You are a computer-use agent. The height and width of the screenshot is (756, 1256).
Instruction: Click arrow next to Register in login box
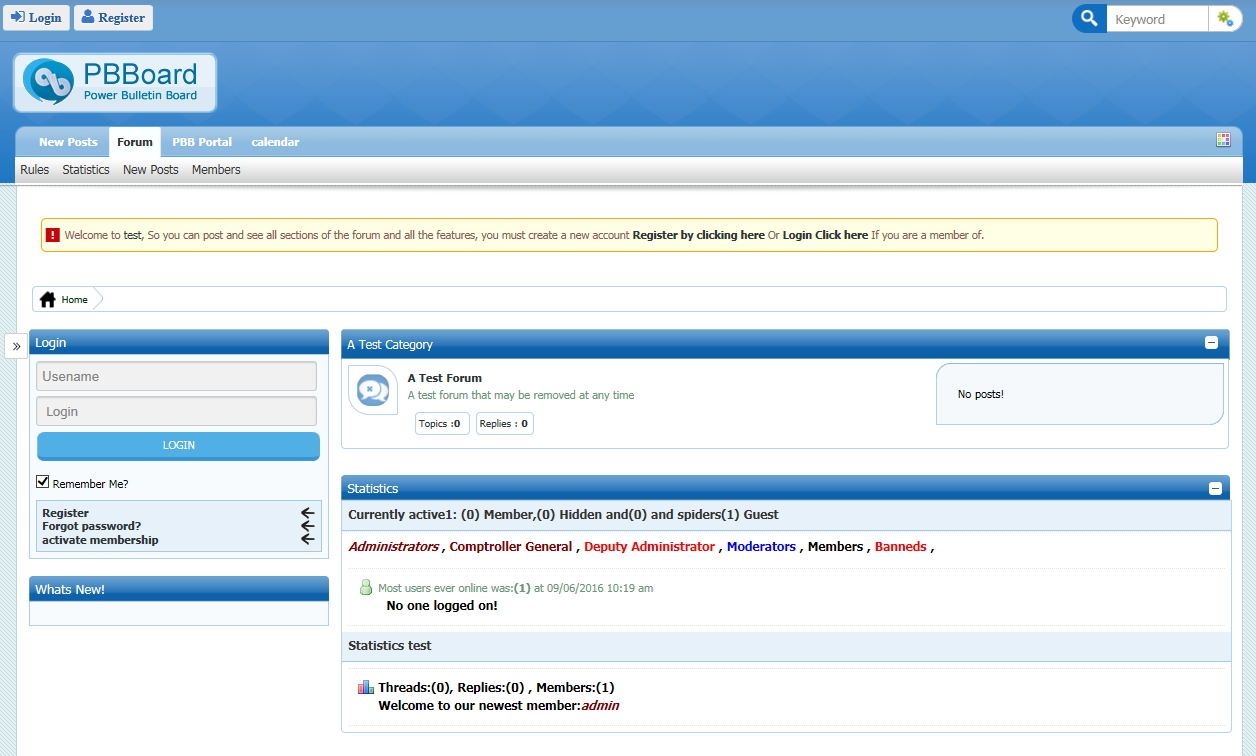[x=308, y=513]
